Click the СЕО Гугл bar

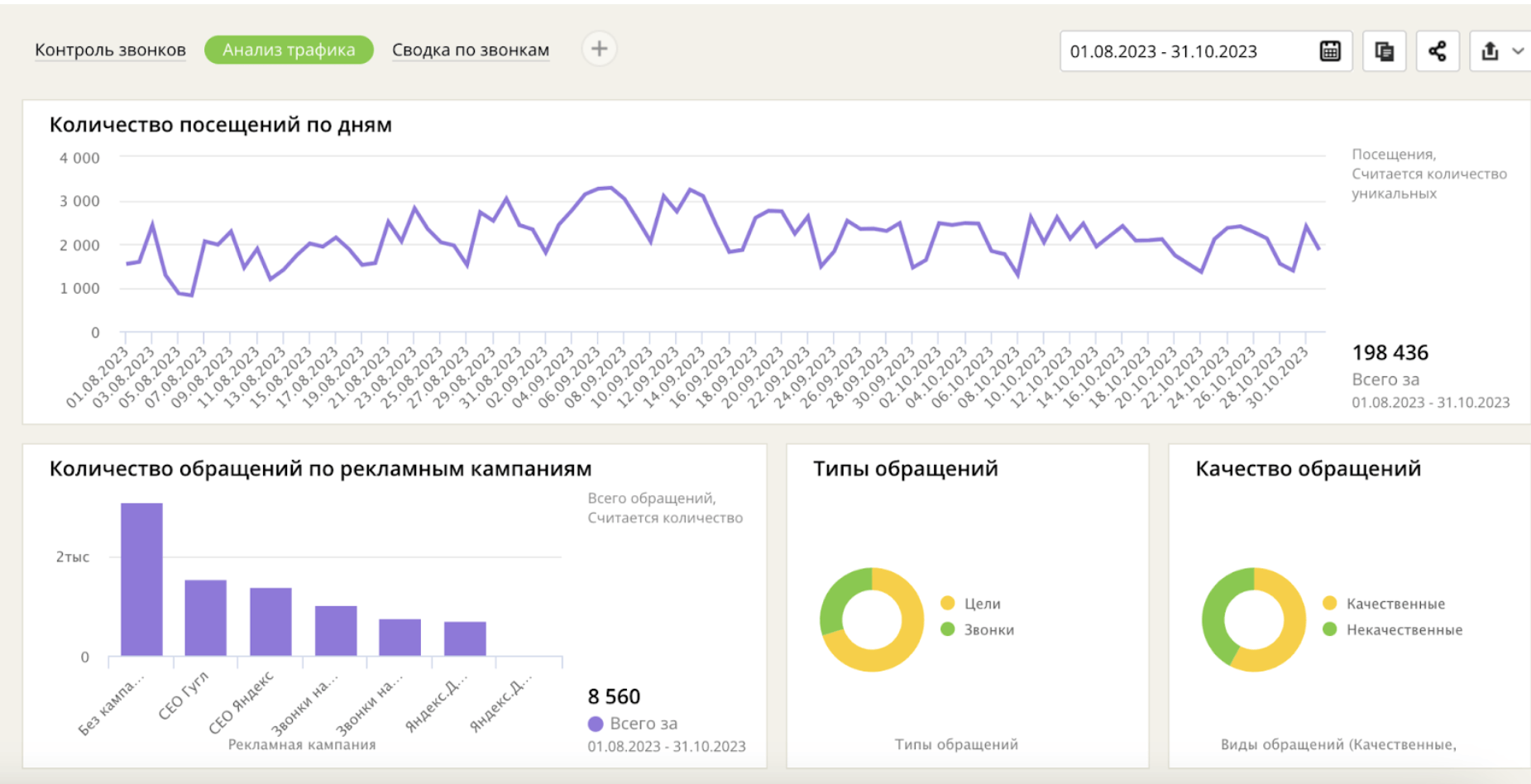205,618
